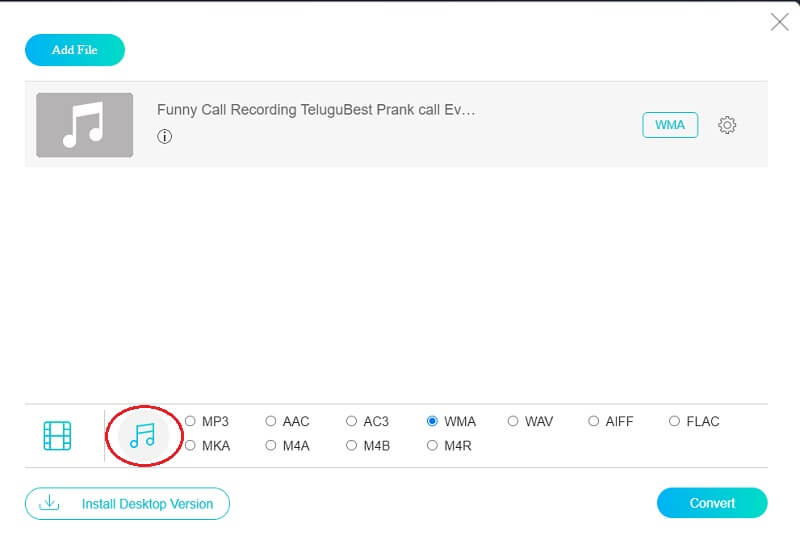The height and width of the screenshot is (540, 800).
Task: Open the WMA format badge on the file
Action: [x=670, y=125]
